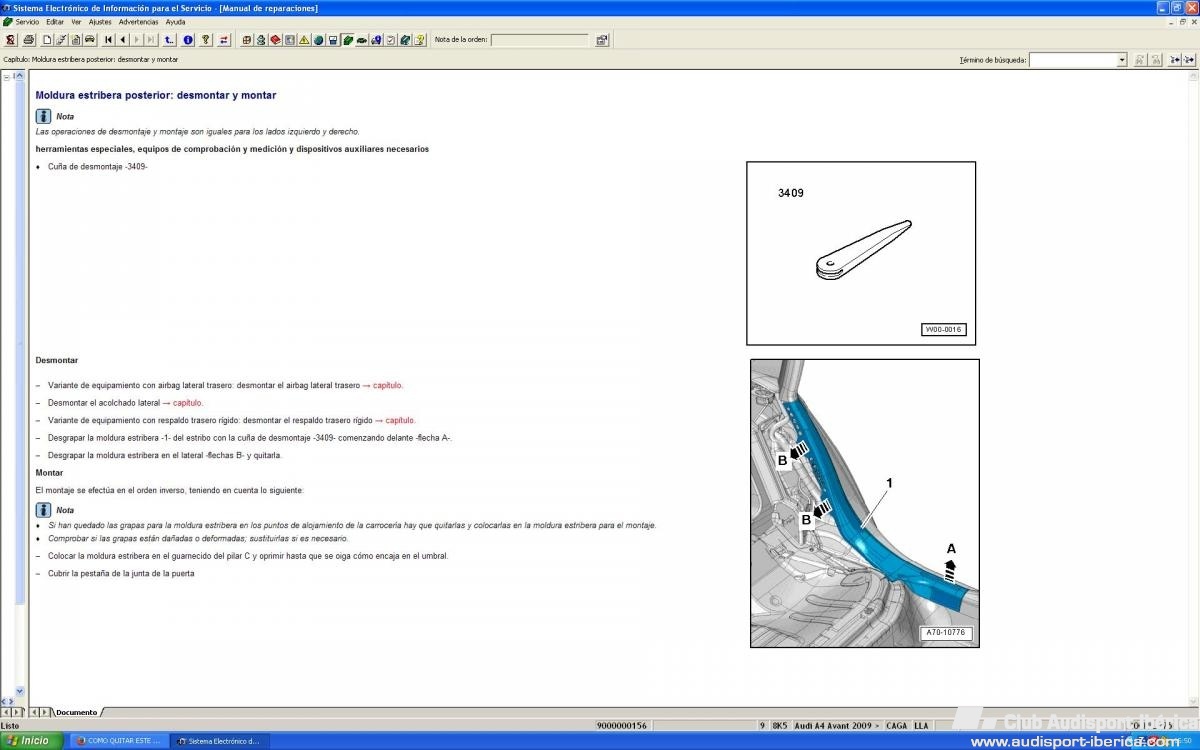Click the previous page arrow in toolbar
The image size is (1200, 750).
122,40
